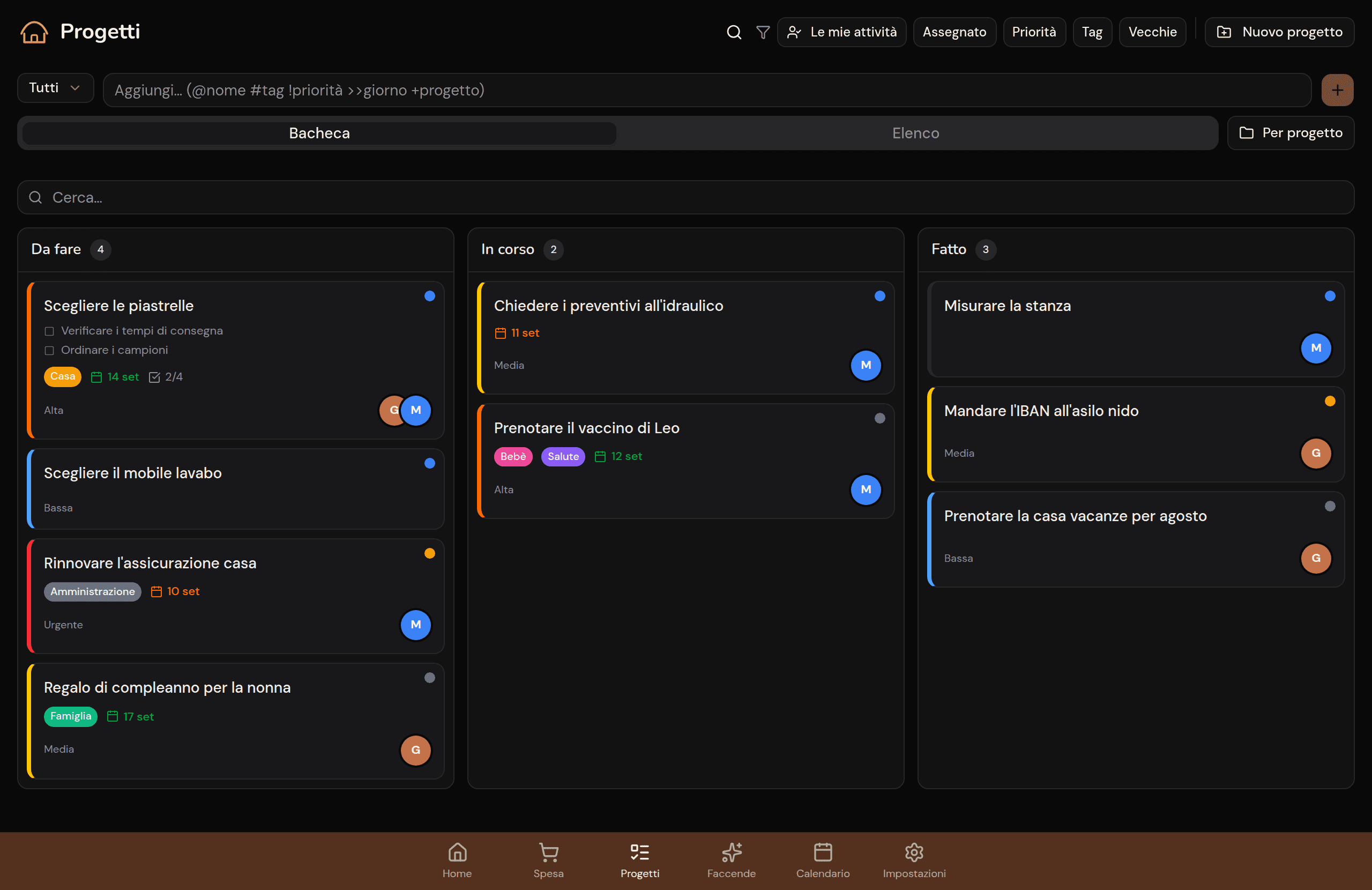Open the Tutti project dropdown
The width and height of the screenshot is (1372, 890).
pos(55,88)
